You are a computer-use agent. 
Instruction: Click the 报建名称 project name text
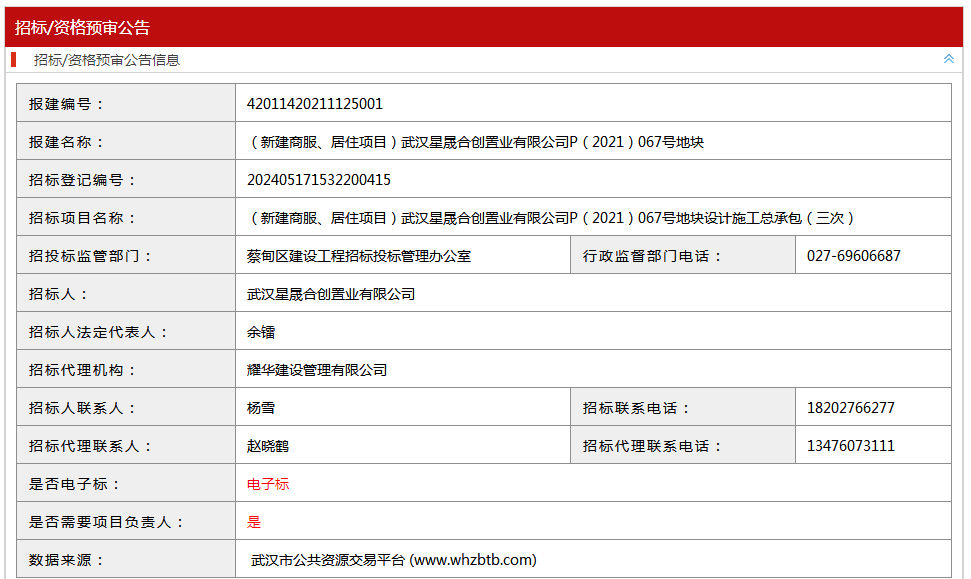coord(475,142)
